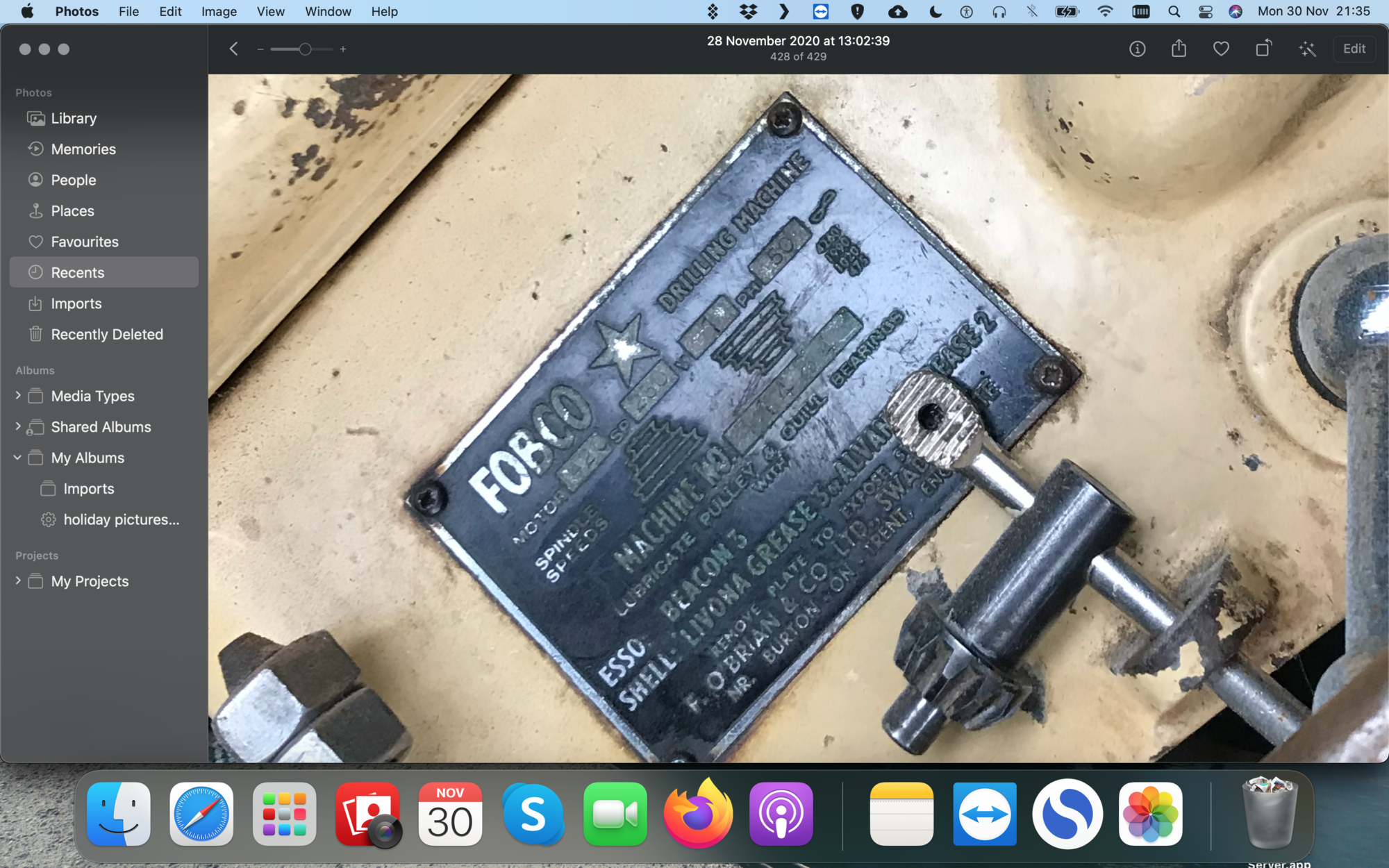Launch Photo Booth from Dock

pos(367,814)
